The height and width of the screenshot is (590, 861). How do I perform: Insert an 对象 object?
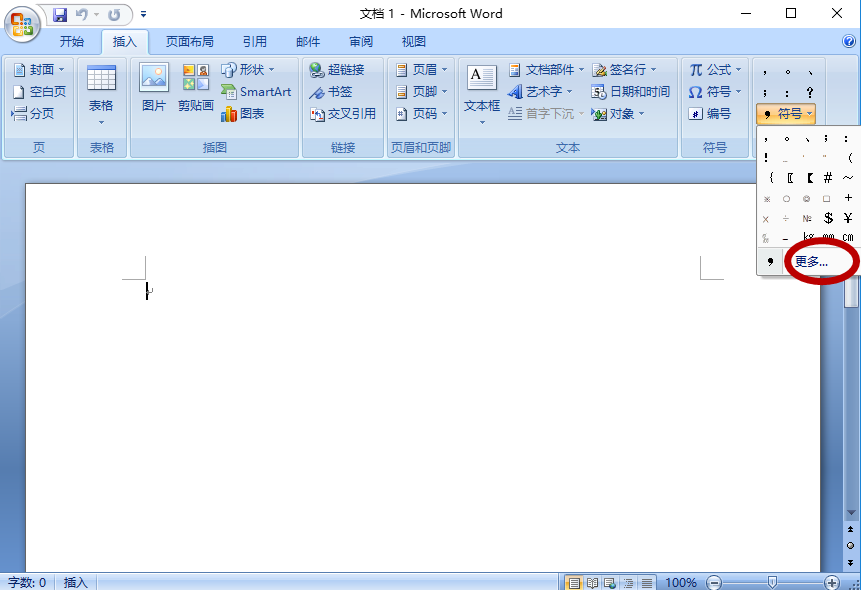coord(618,114)
